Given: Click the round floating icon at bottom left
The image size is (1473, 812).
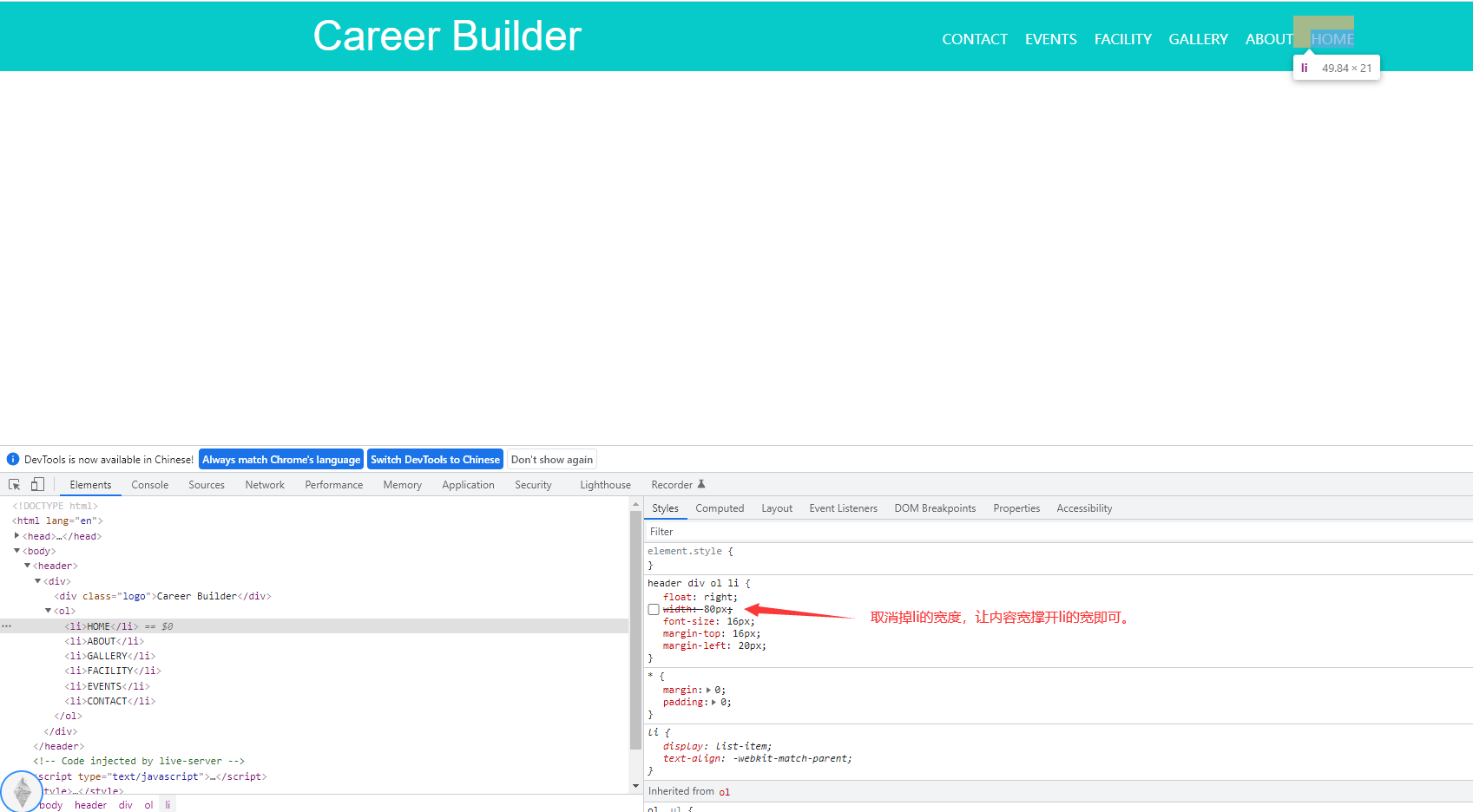Looking at the screenshot, I should (x=22, y=791).
